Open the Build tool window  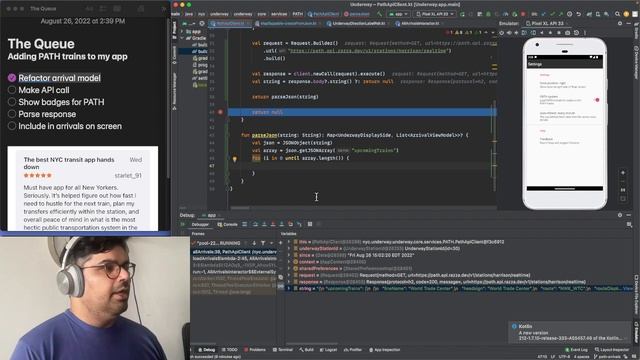coord(306,350)
